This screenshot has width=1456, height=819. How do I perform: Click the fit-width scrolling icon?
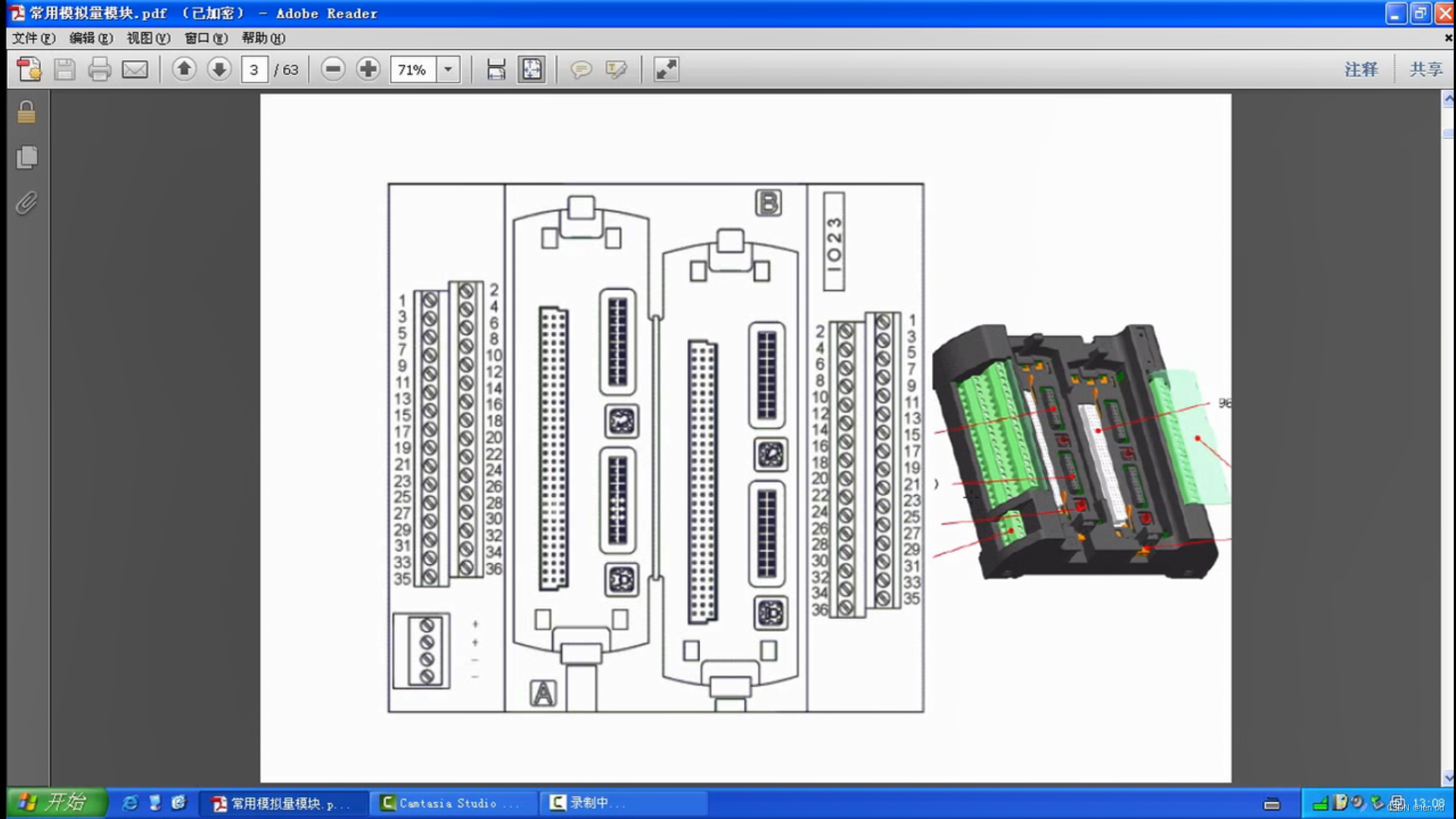pyautogui.click(x=496, y=70)
